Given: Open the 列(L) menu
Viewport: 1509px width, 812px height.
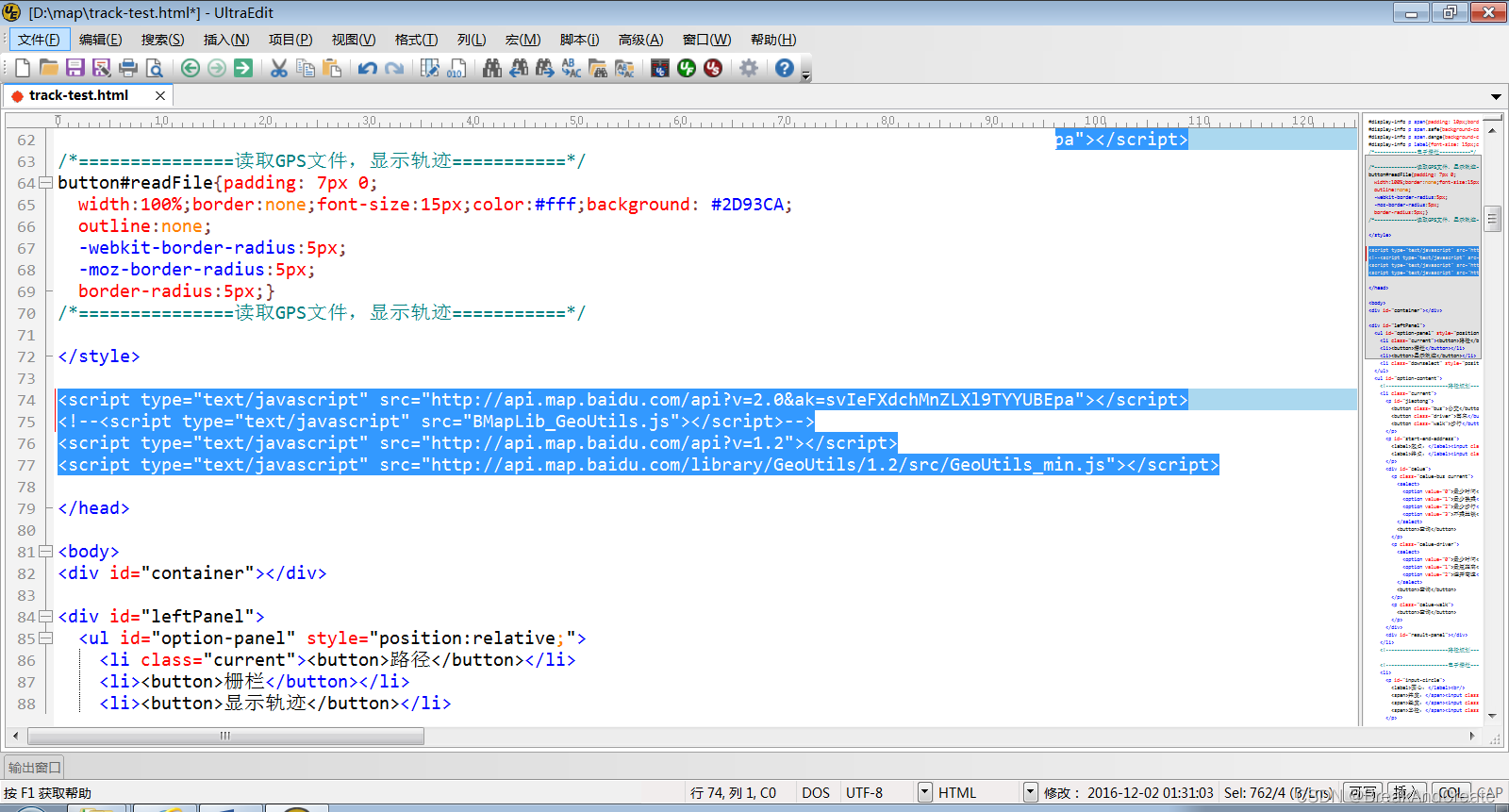Looking at the screenshot, I should [472, 40].
